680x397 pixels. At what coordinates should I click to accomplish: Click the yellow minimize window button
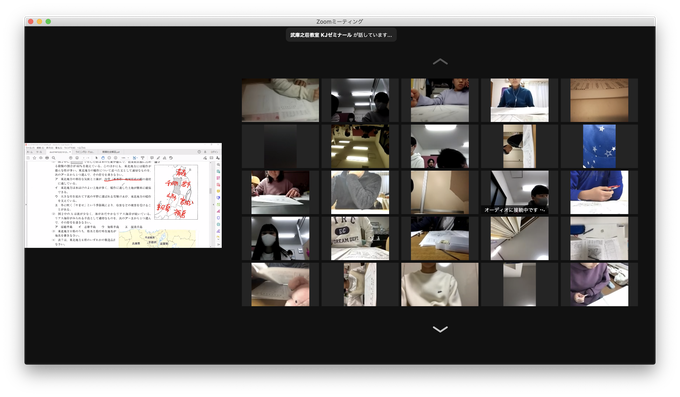[x=39, y=21]
